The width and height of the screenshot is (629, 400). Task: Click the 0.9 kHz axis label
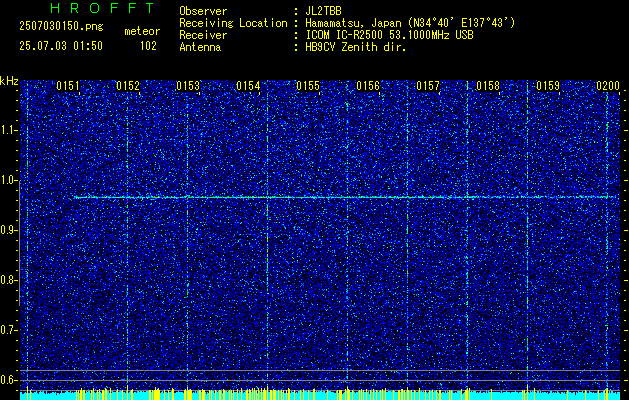tap(8, 230)
